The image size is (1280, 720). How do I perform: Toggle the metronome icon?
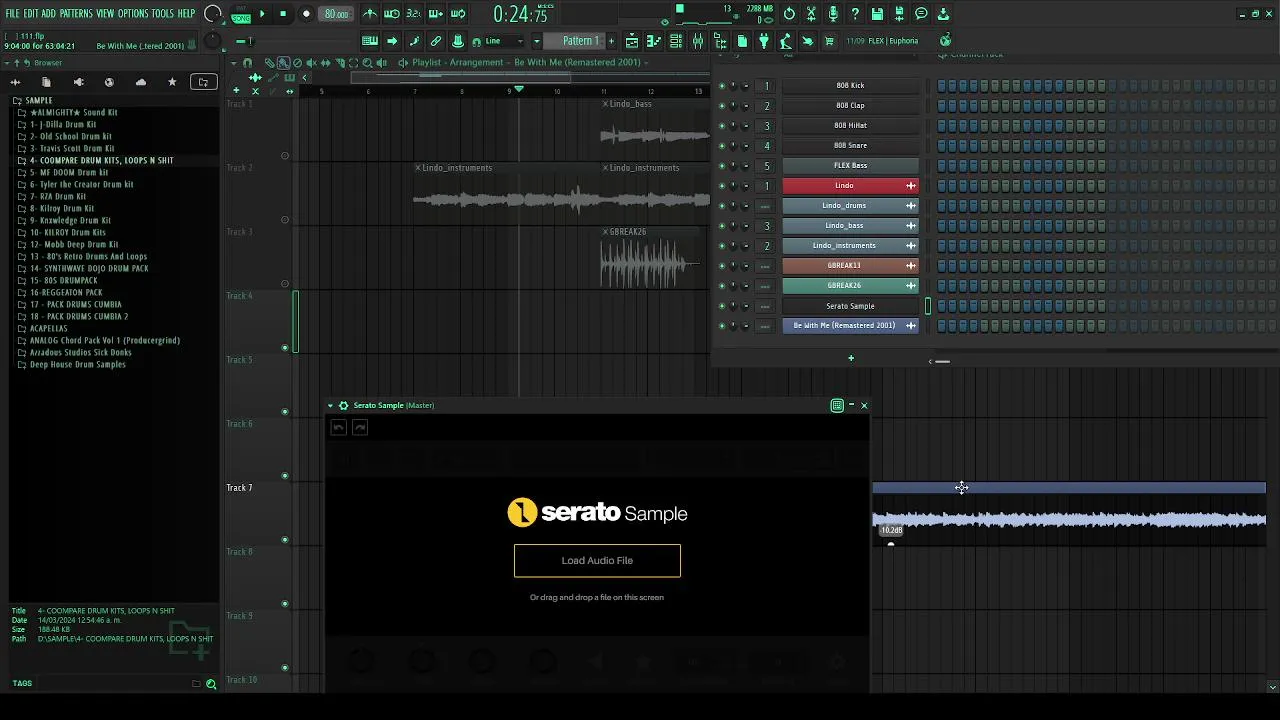[370, 14]
